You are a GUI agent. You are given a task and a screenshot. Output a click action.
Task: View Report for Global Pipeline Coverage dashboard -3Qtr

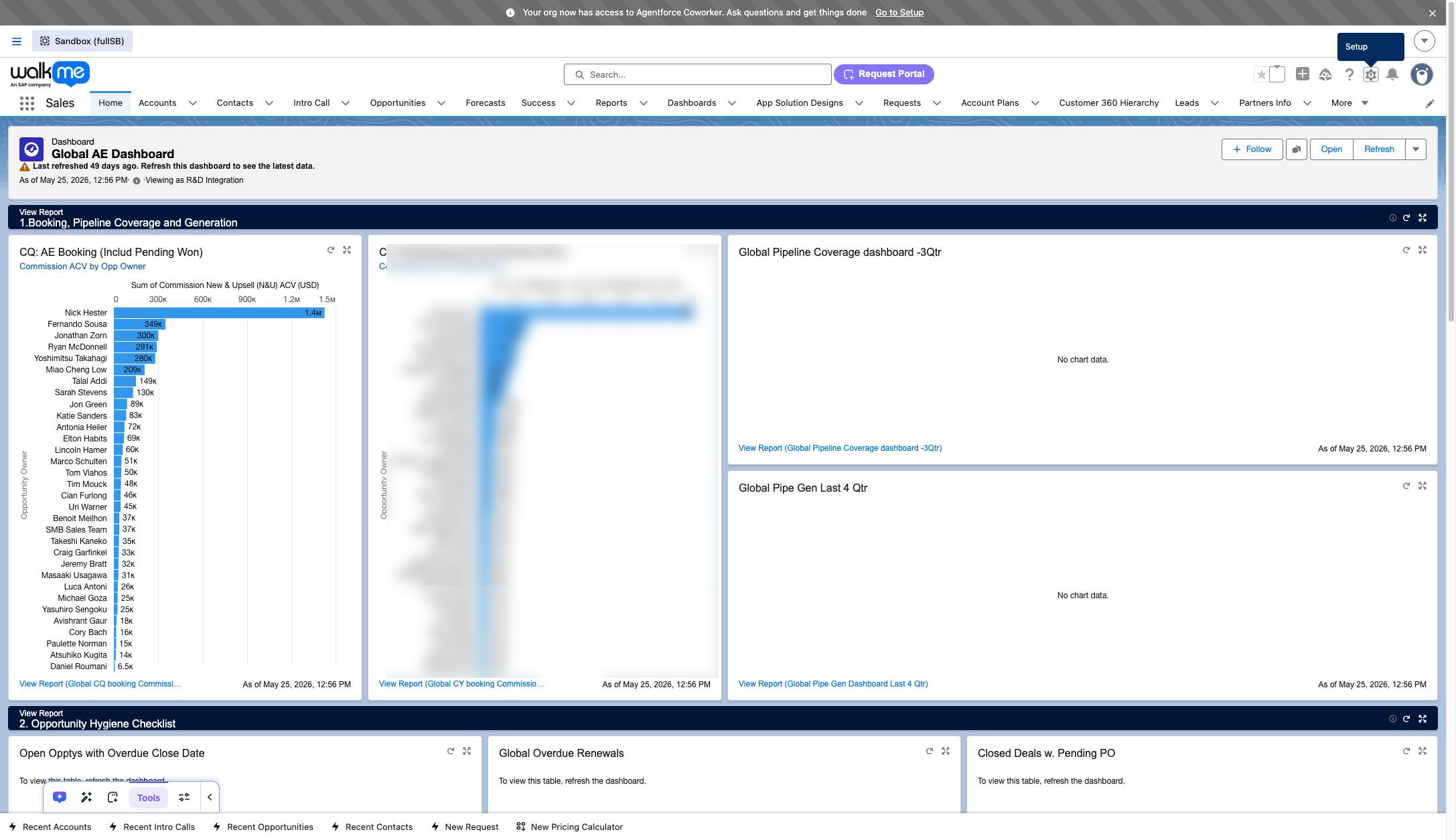coord(840,448)
